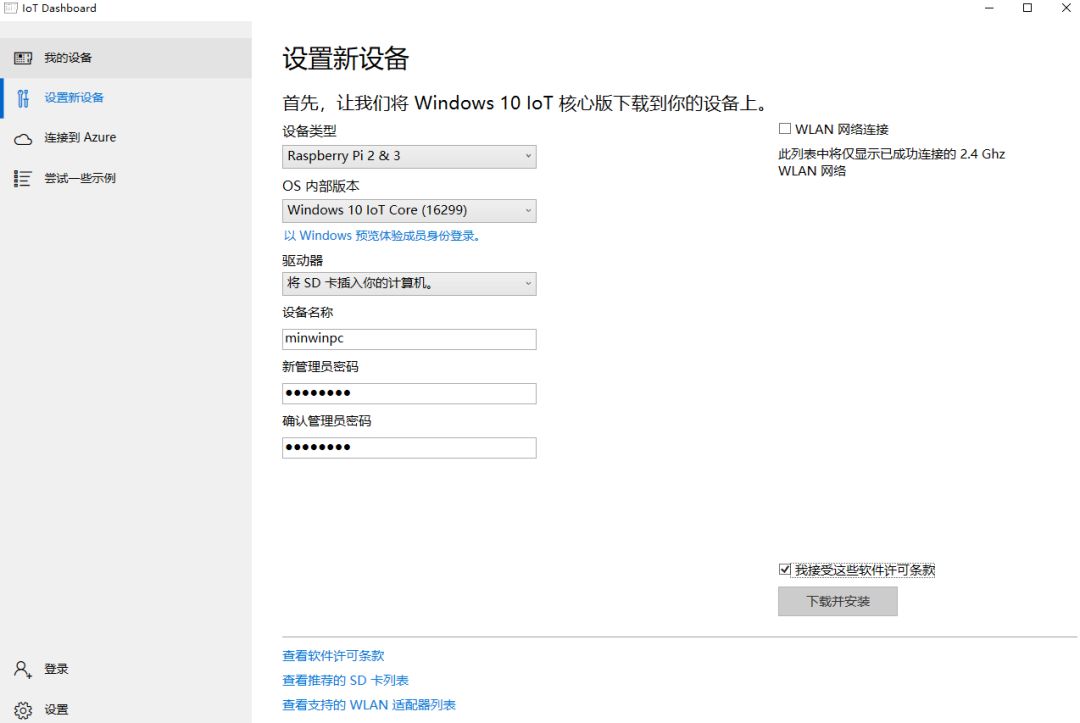Open 查看支持的 WLAN 适配器列表 link

369,705
